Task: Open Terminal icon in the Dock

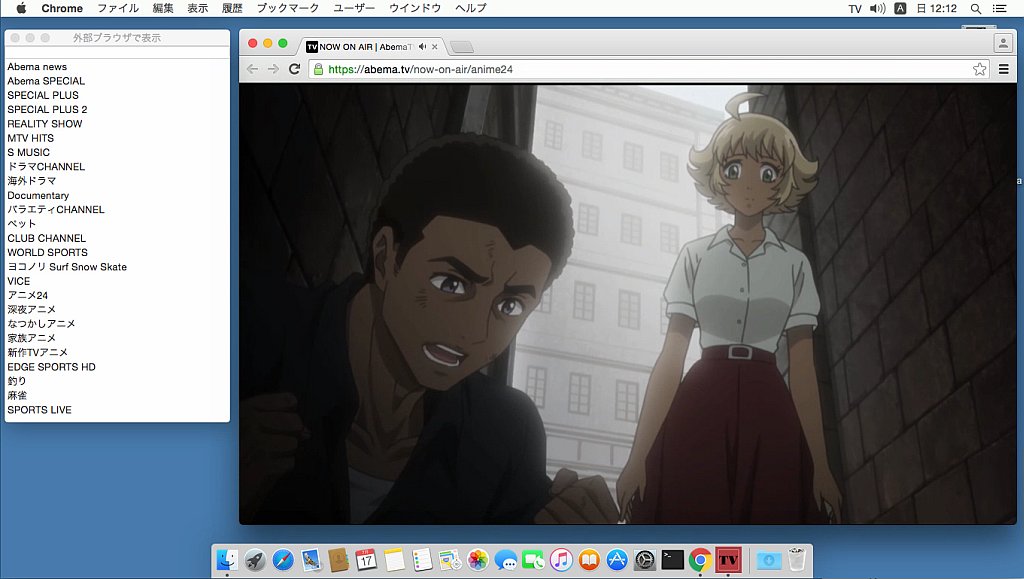Action: click(673, 560)
